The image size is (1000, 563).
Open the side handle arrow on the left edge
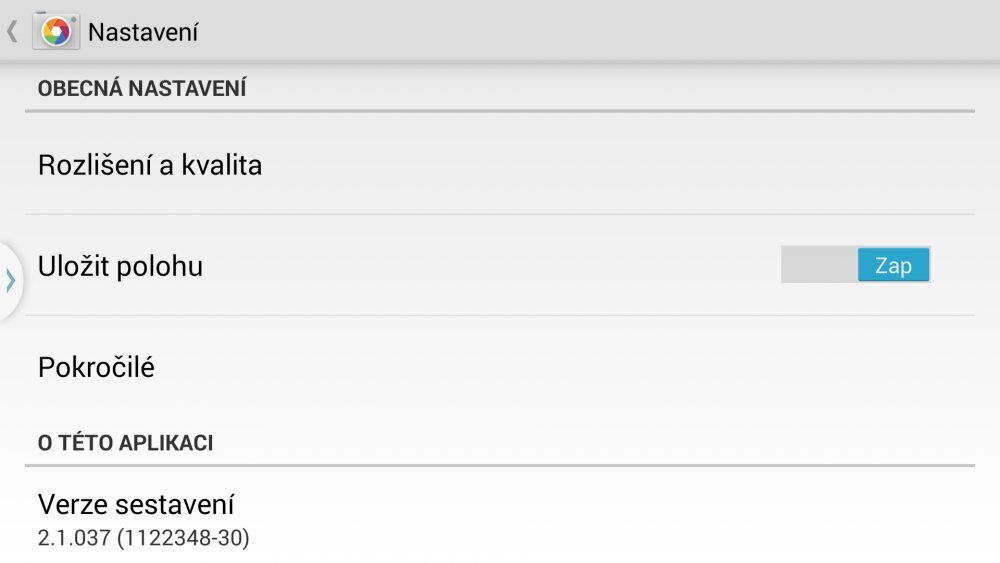10,280
